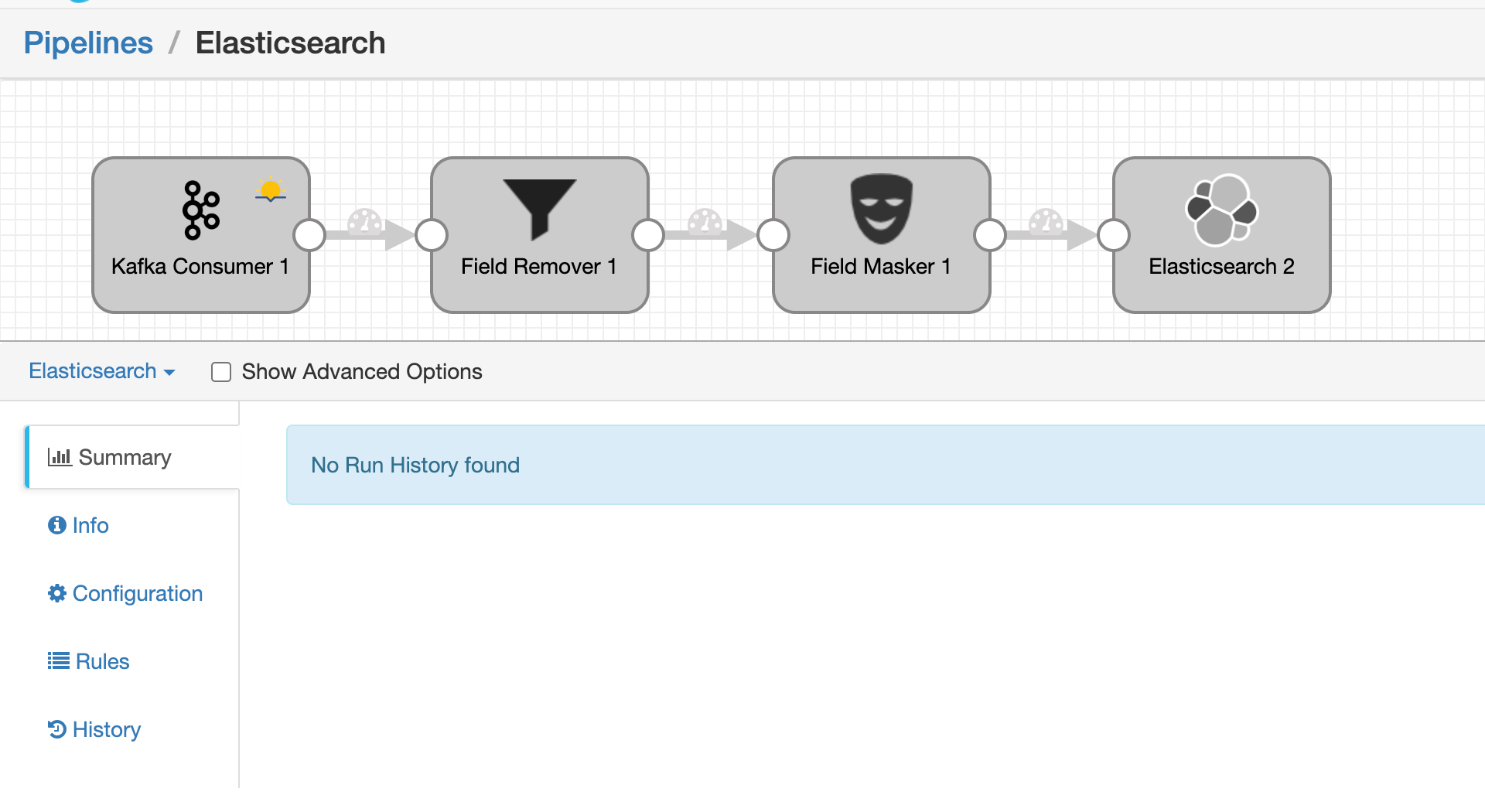Select the Field Remover 1 funnel icon
Image resolution: width=1485 pixels, height=812 pixels.
pyautogui.click(x=540, y=210)
